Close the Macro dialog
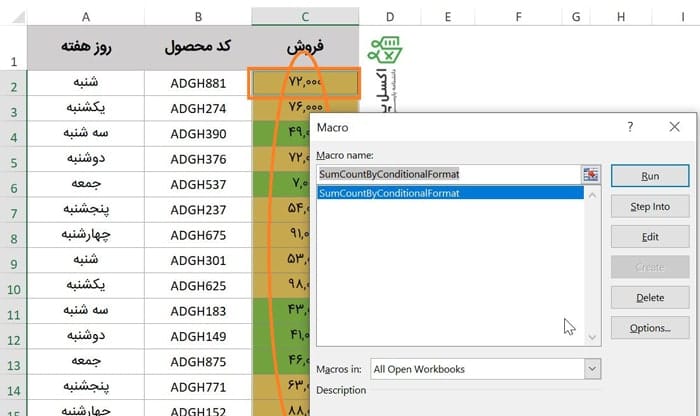Viewport: 700px width, 416px height. click(675, 127)
